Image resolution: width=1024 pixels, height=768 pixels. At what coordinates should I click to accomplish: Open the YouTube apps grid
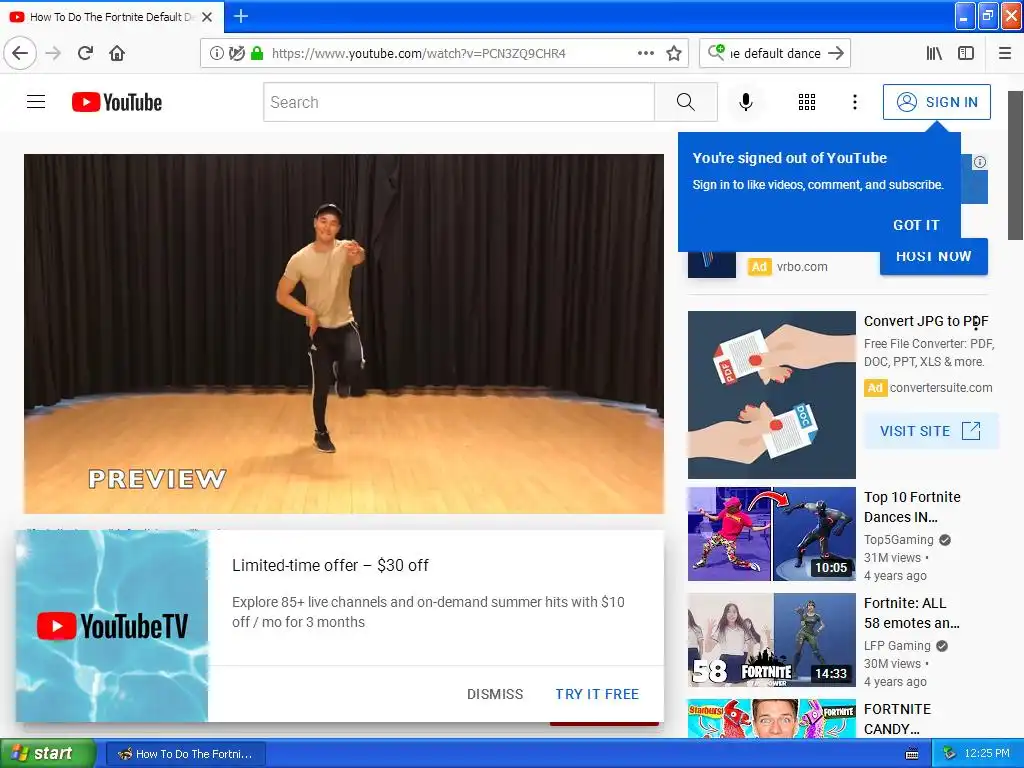(x=807, y=102)
